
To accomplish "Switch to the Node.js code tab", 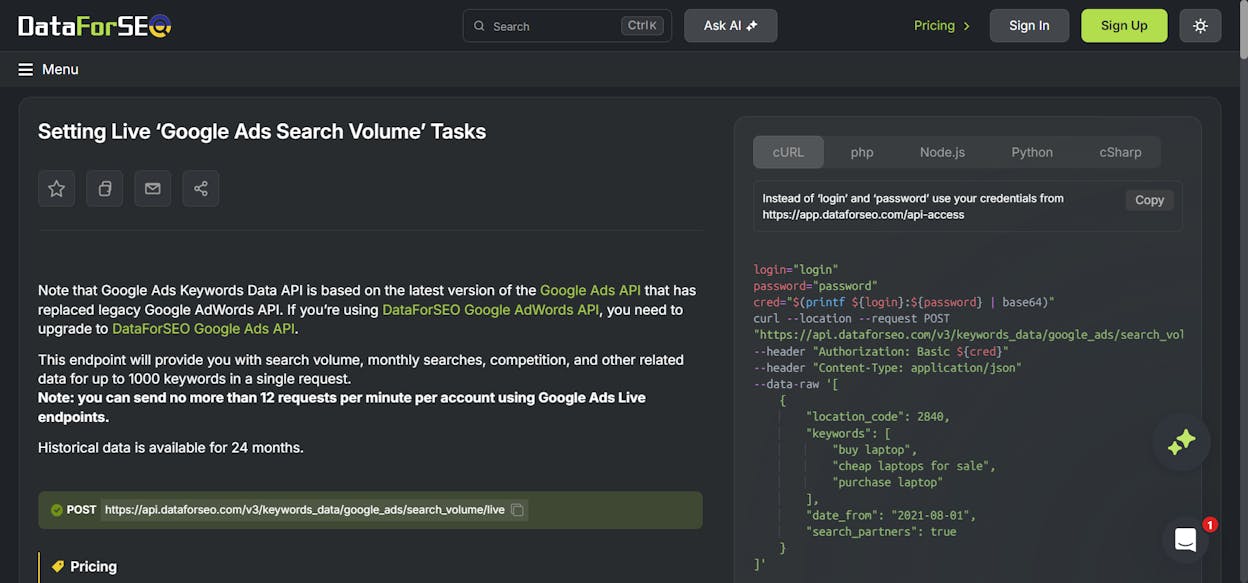I will click(942, 152).
